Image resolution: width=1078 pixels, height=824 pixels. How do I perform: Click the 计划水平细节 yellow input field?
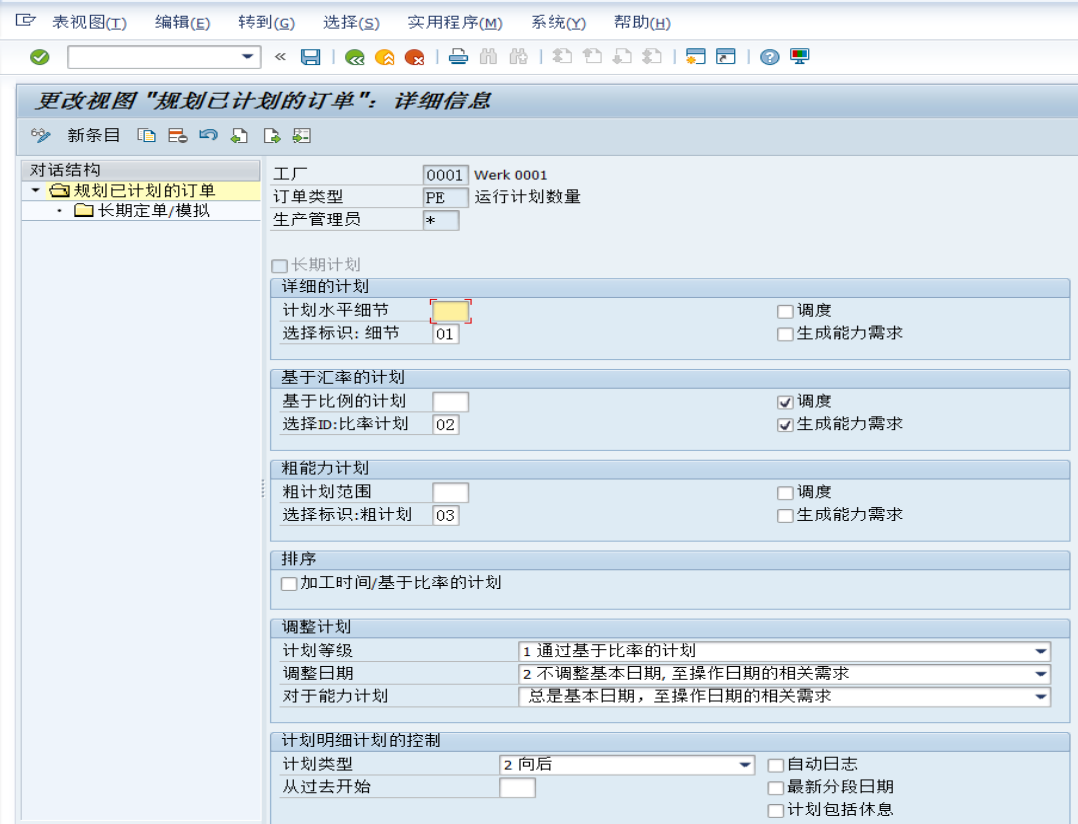[451, 311]
